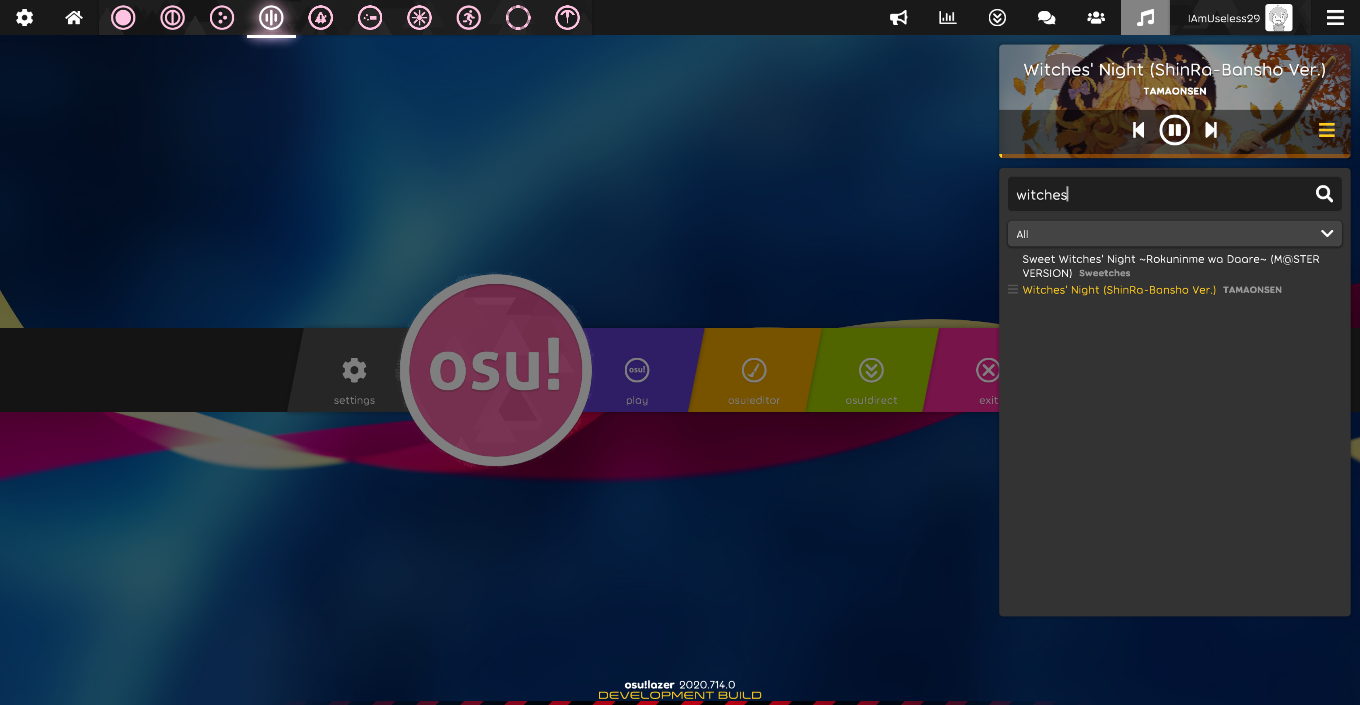Select the osu!catch ruleset icon
Image resolution: width=1360 pixels, height=705 pixels.
pos(222,17)
